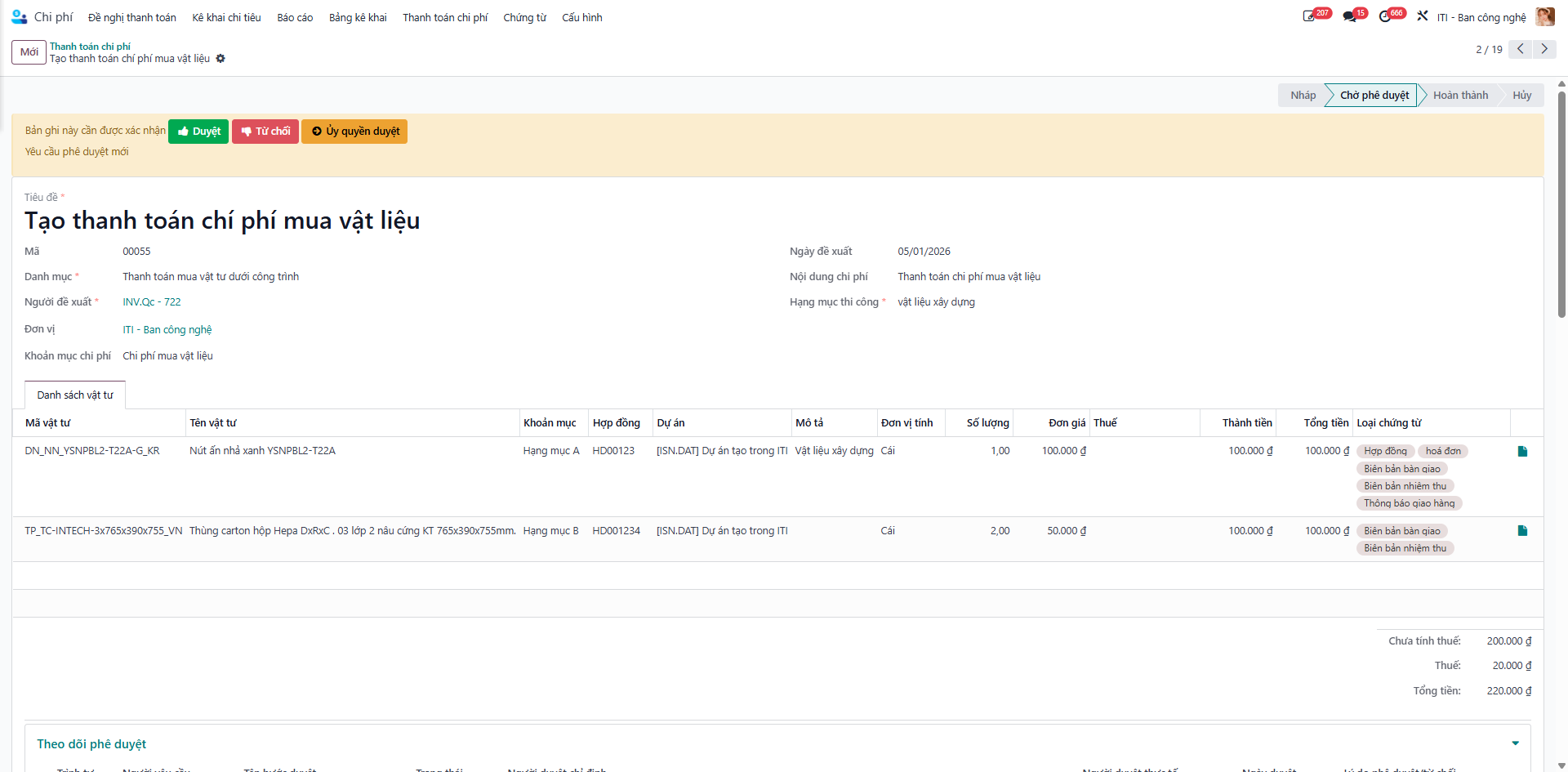
Task: Select the Danh sách vật tư tab
Action: 75,395
